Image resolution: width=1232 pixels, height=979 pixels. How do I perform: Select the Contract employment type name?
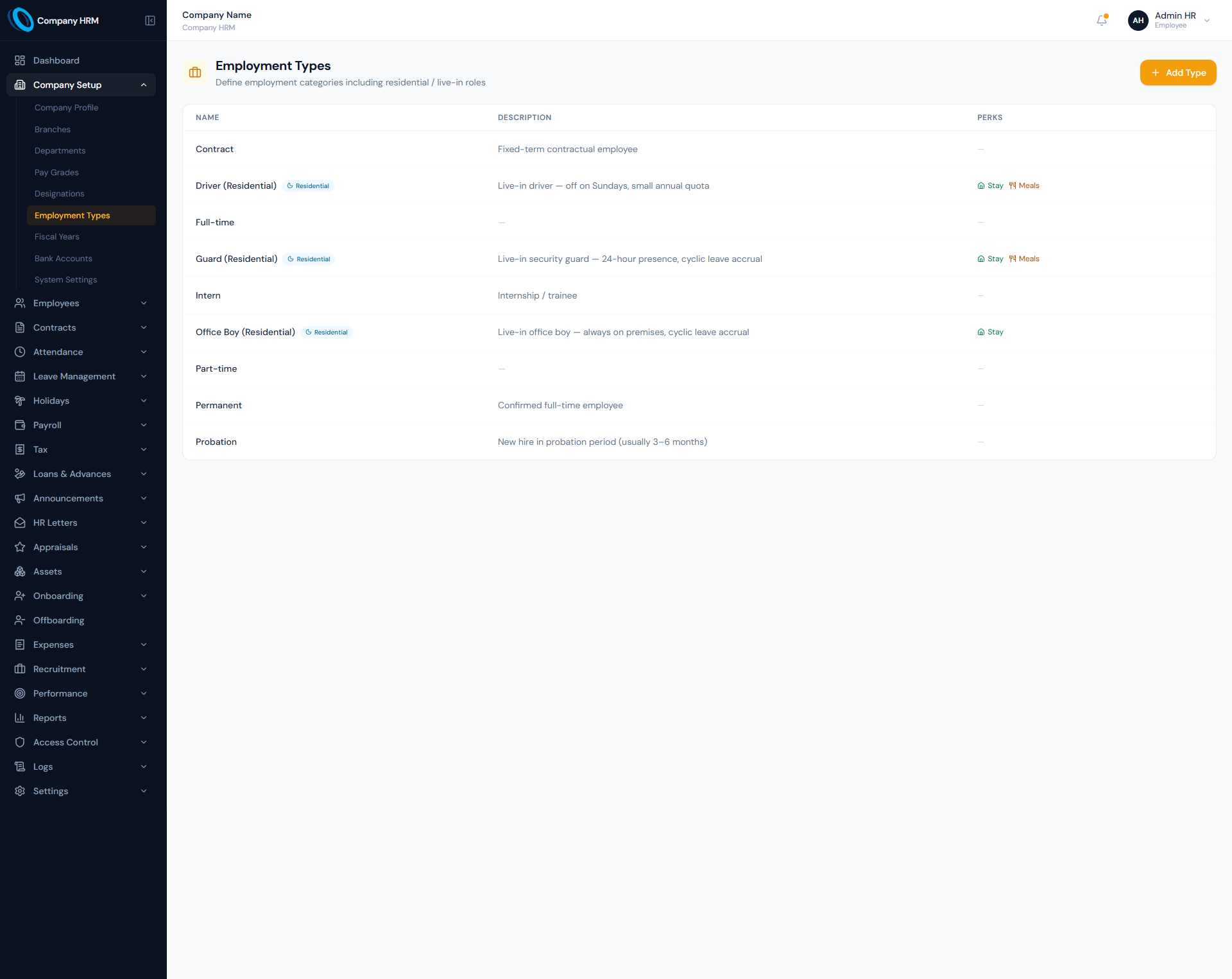point(214,149)
